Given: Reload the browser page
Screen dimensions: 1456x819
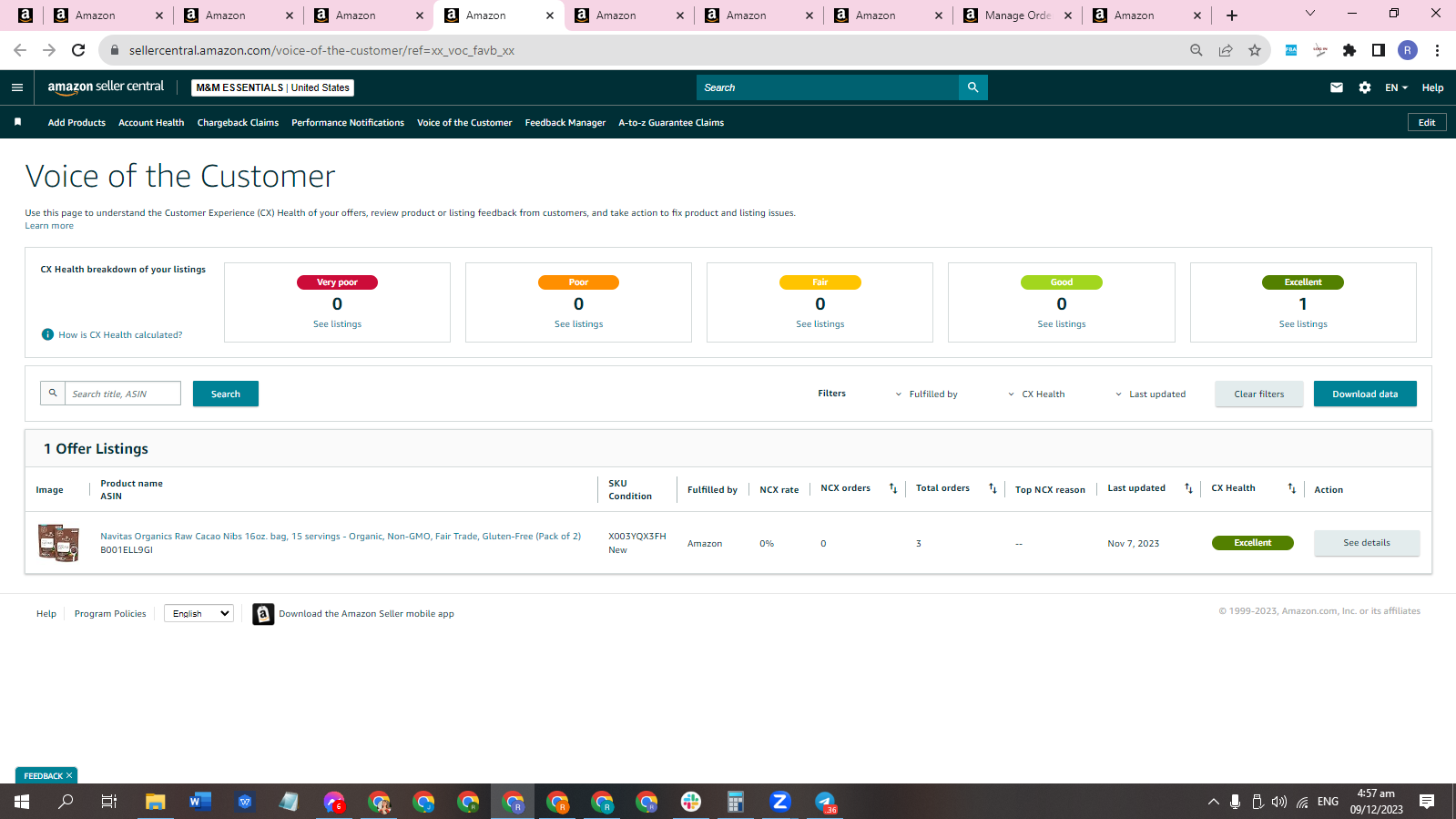Looking at the screenshot, I should [x=78, y=50].
